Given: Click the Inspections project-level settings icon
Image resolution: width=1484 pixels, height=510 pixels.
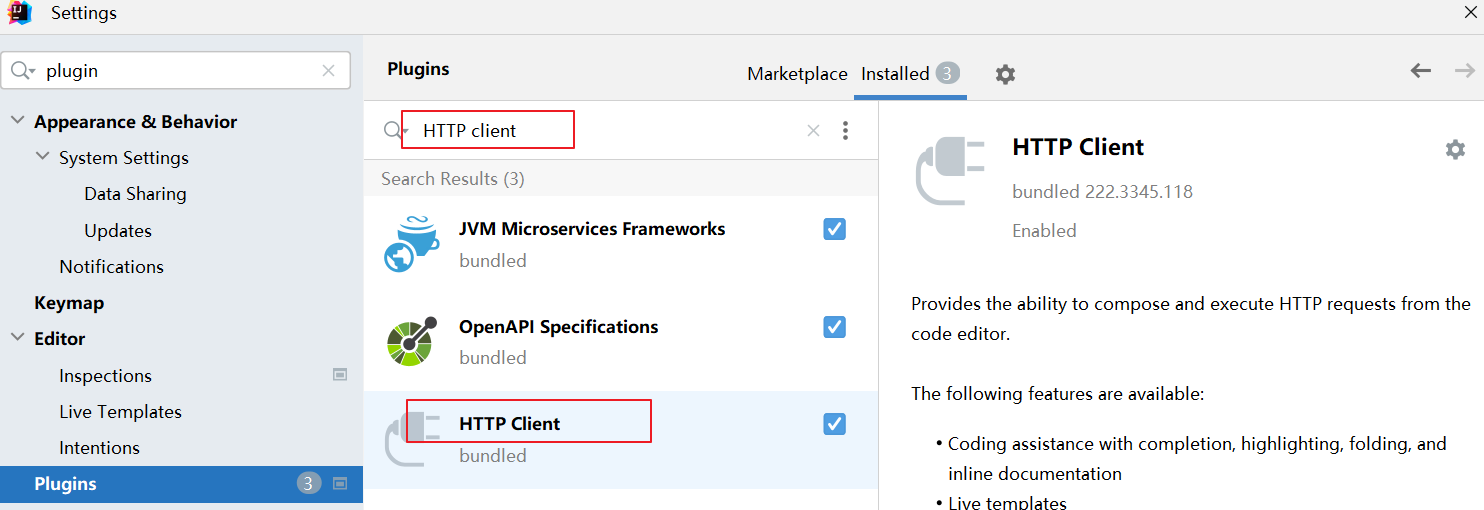Looking at the screenshot, I should tap(340, 375).
